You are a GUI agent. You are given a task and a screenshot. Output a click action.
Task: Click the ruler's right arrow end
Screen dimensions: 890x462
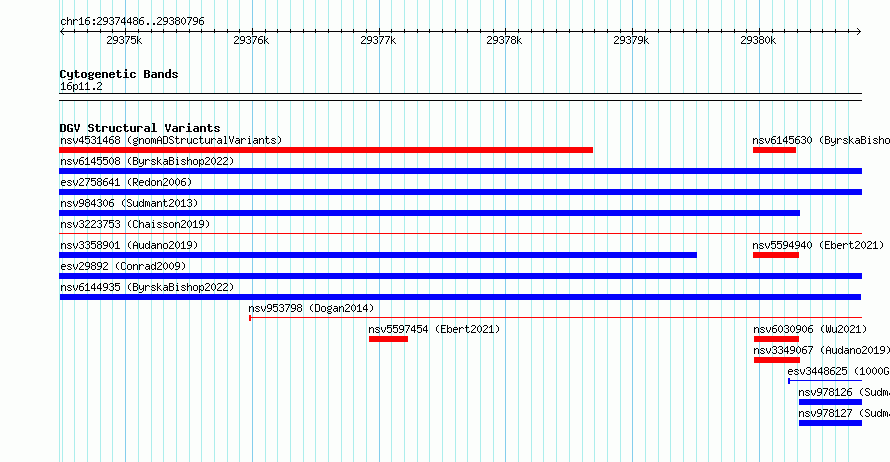click(859, 31)
